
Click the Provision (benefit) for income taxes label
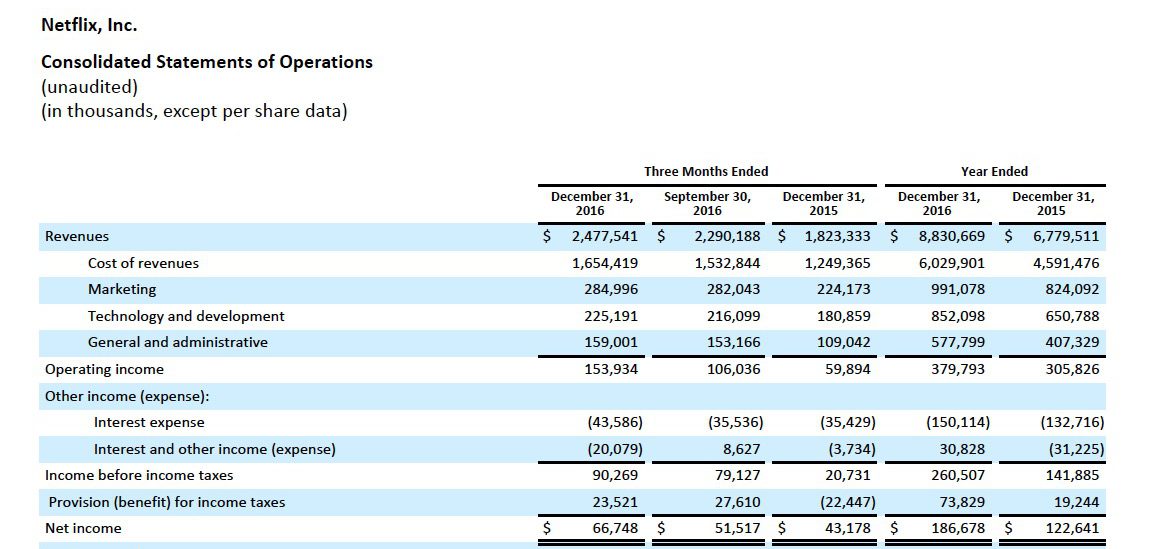(167, 502)
